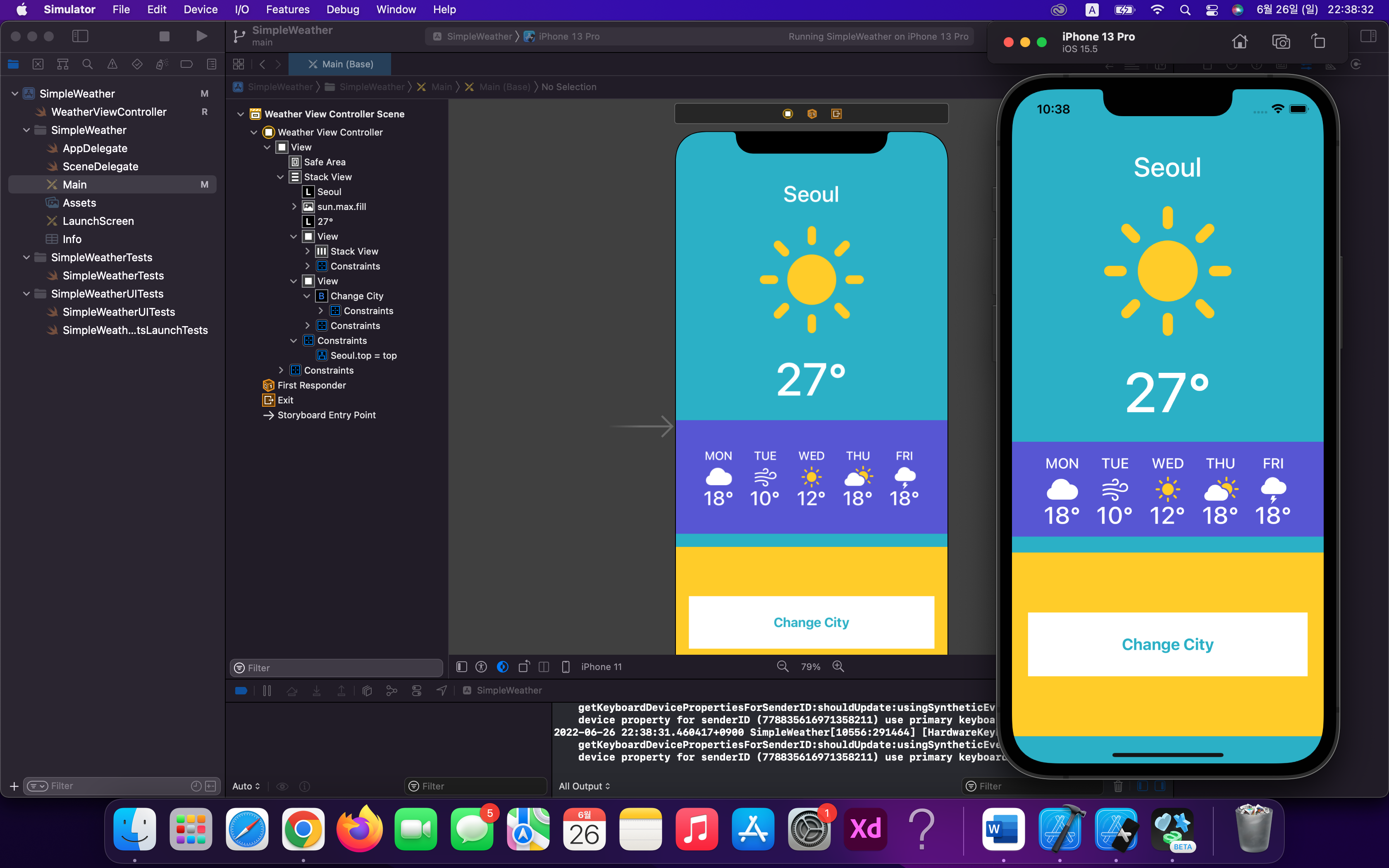Screen dimensions: 1389x868
Task: Stop the running SimpleWeather app
Action: pos(164,36)
